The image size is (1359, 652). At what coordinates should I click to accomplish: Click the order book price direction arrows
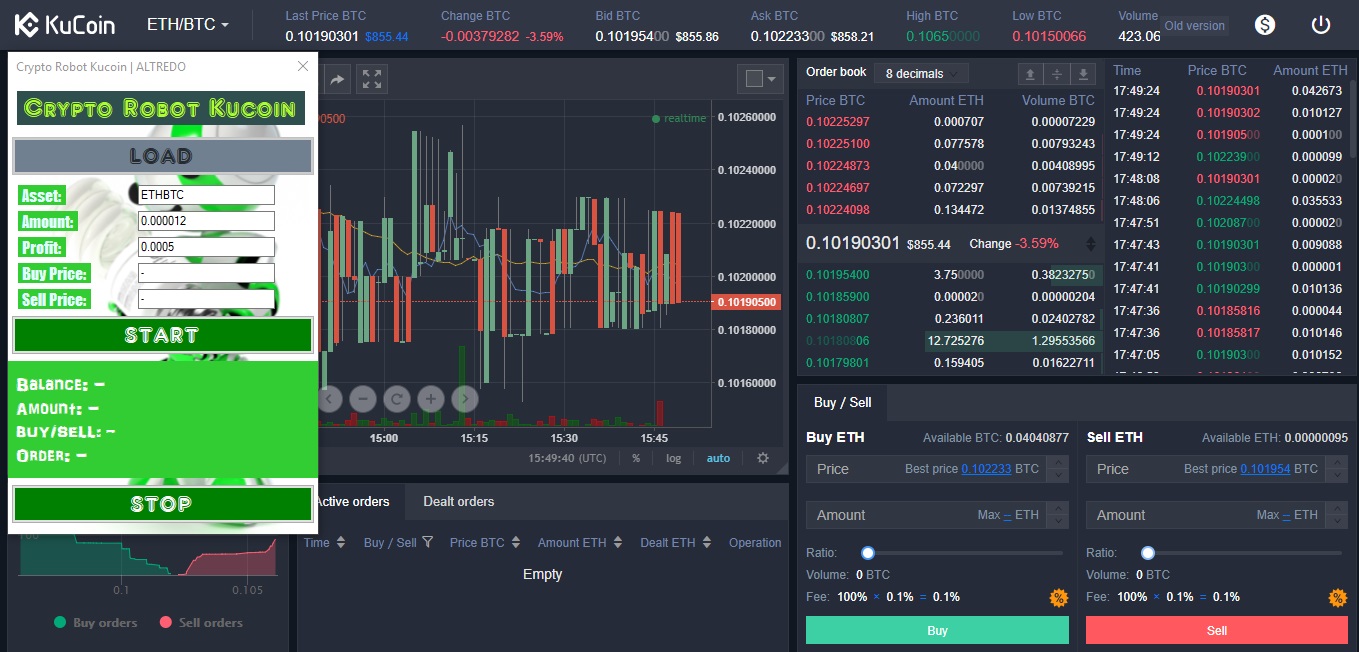[x=1091, y=243]
